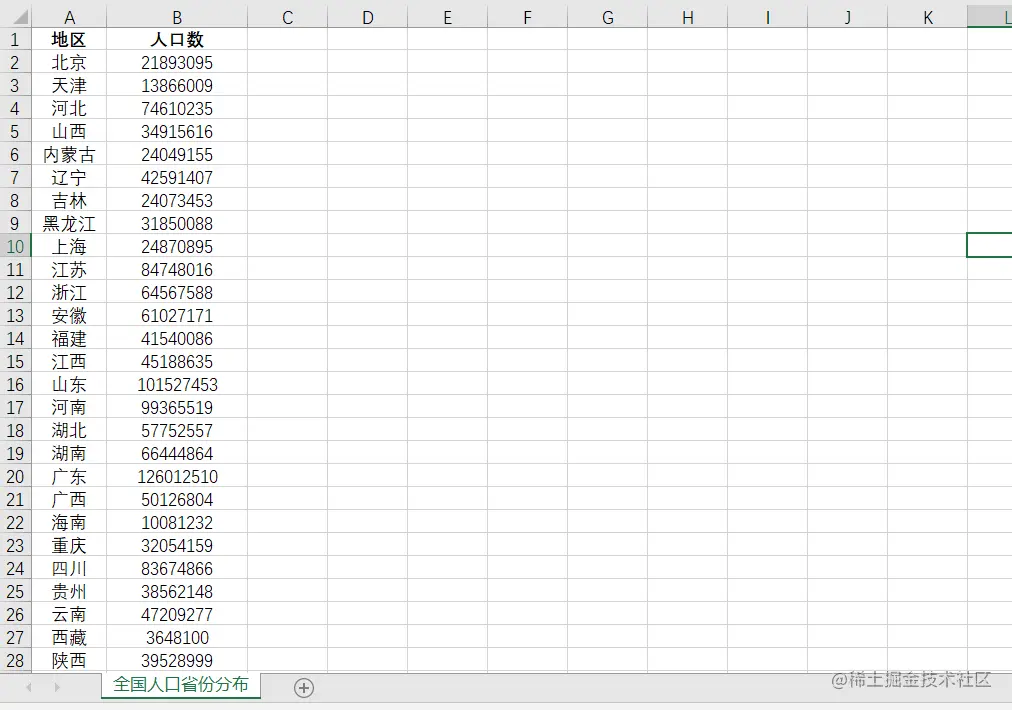1012x710 pixels.
Task: Select column E header
Action: pyautogui.click(x=448, y=17)
